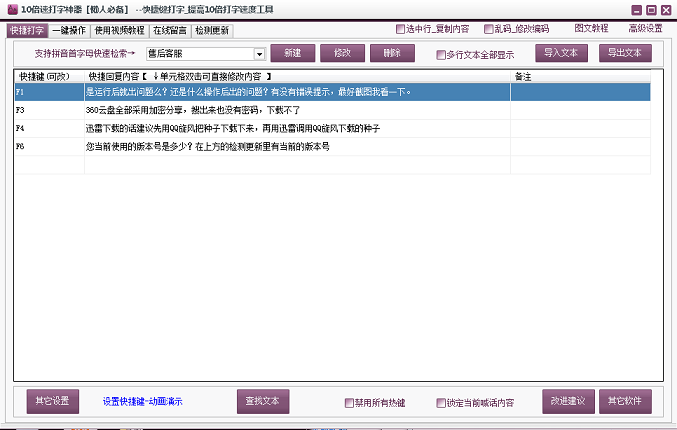The height and width of the screenshot is (430, 677).
Task: Open the 使用视频教程 tab
Action: (x=119, y=30)
